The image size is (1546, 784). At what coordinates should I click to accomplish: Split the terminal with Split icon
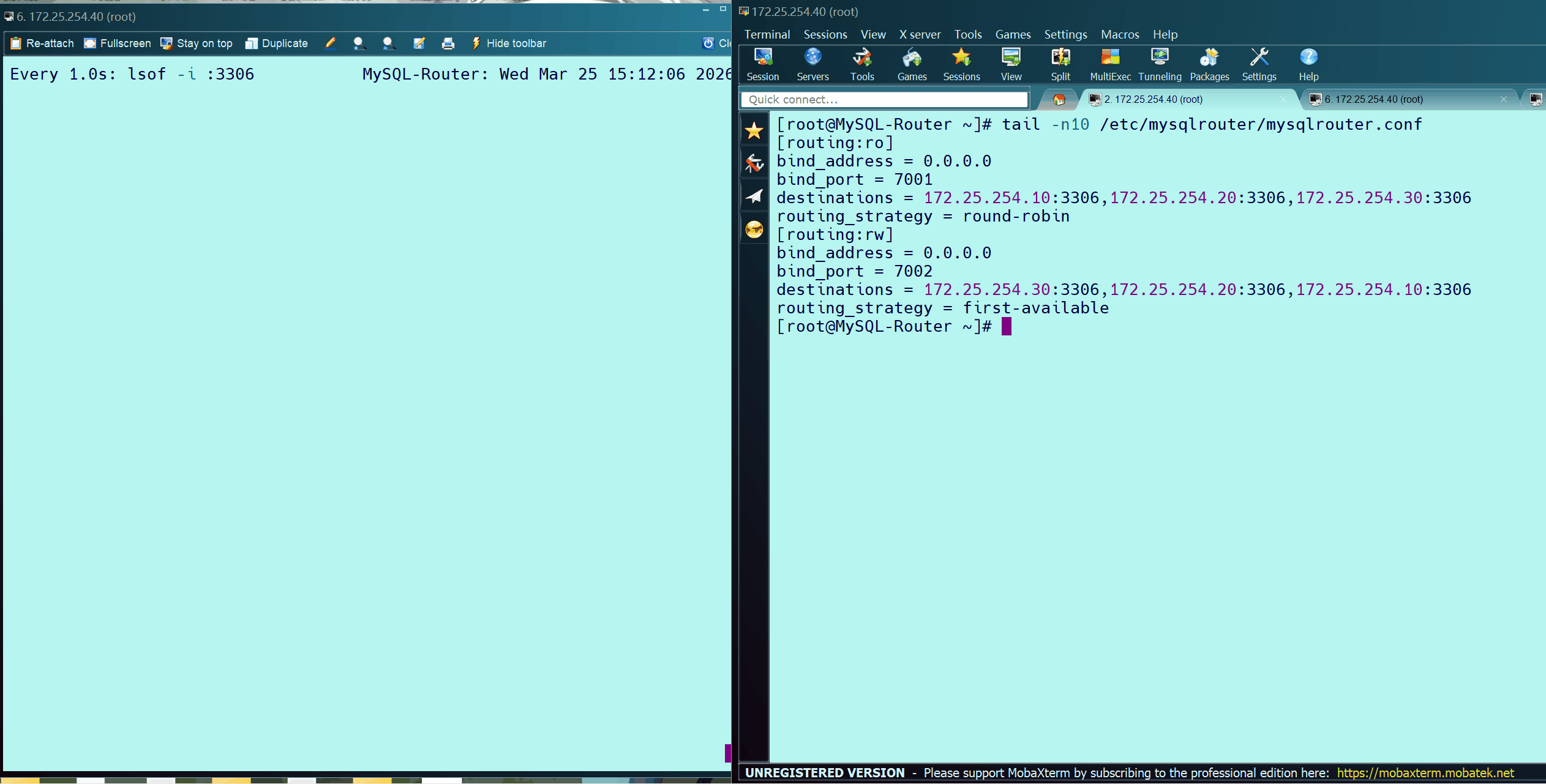1060,64
